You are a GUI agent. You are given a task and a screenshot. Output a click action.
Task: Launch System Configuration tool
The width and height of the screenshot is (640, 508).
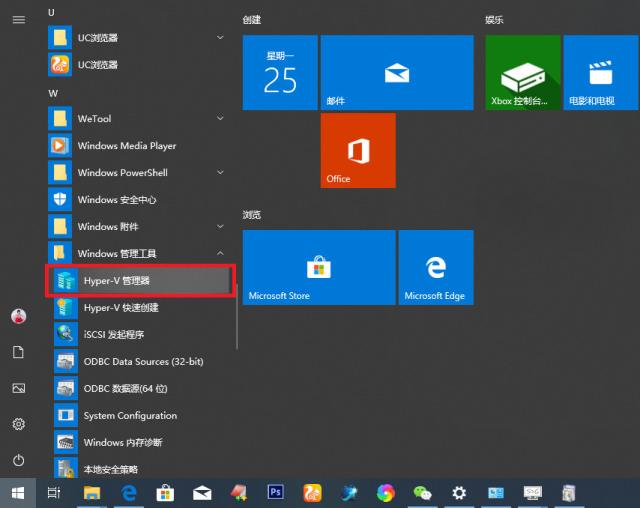coord(130,416)
